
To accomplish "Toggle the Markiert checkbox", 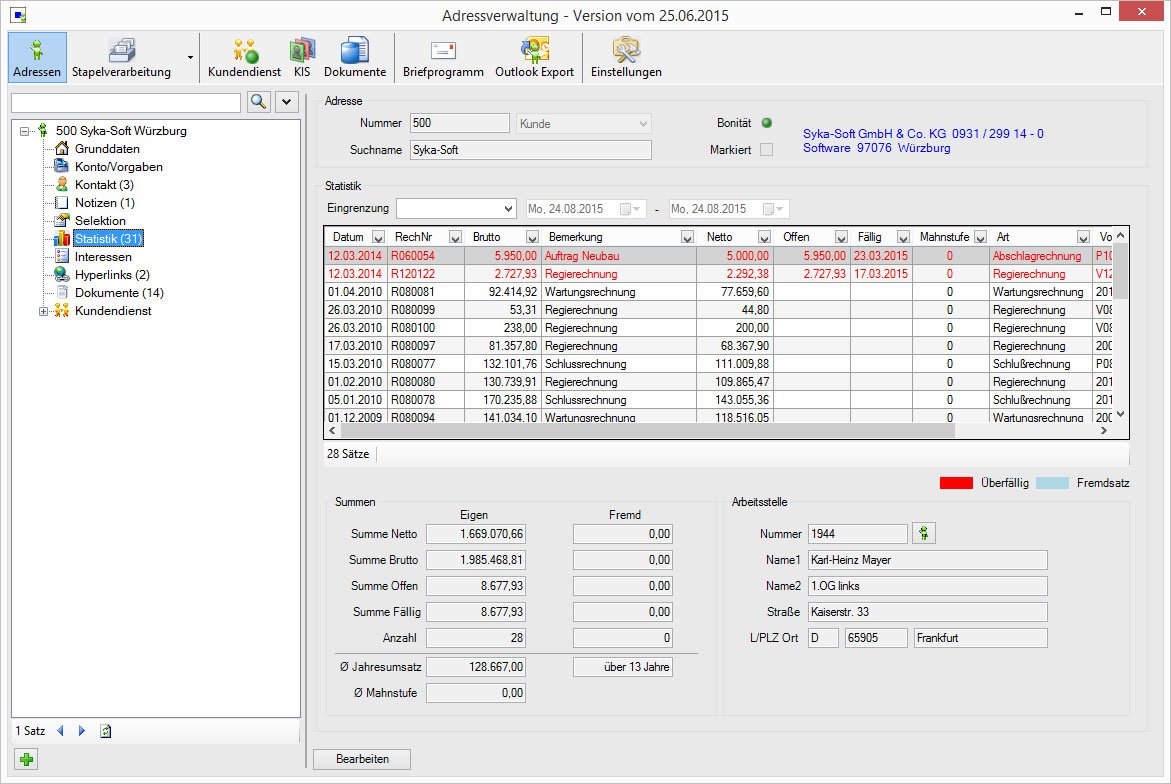I will (x=767, y=150).
